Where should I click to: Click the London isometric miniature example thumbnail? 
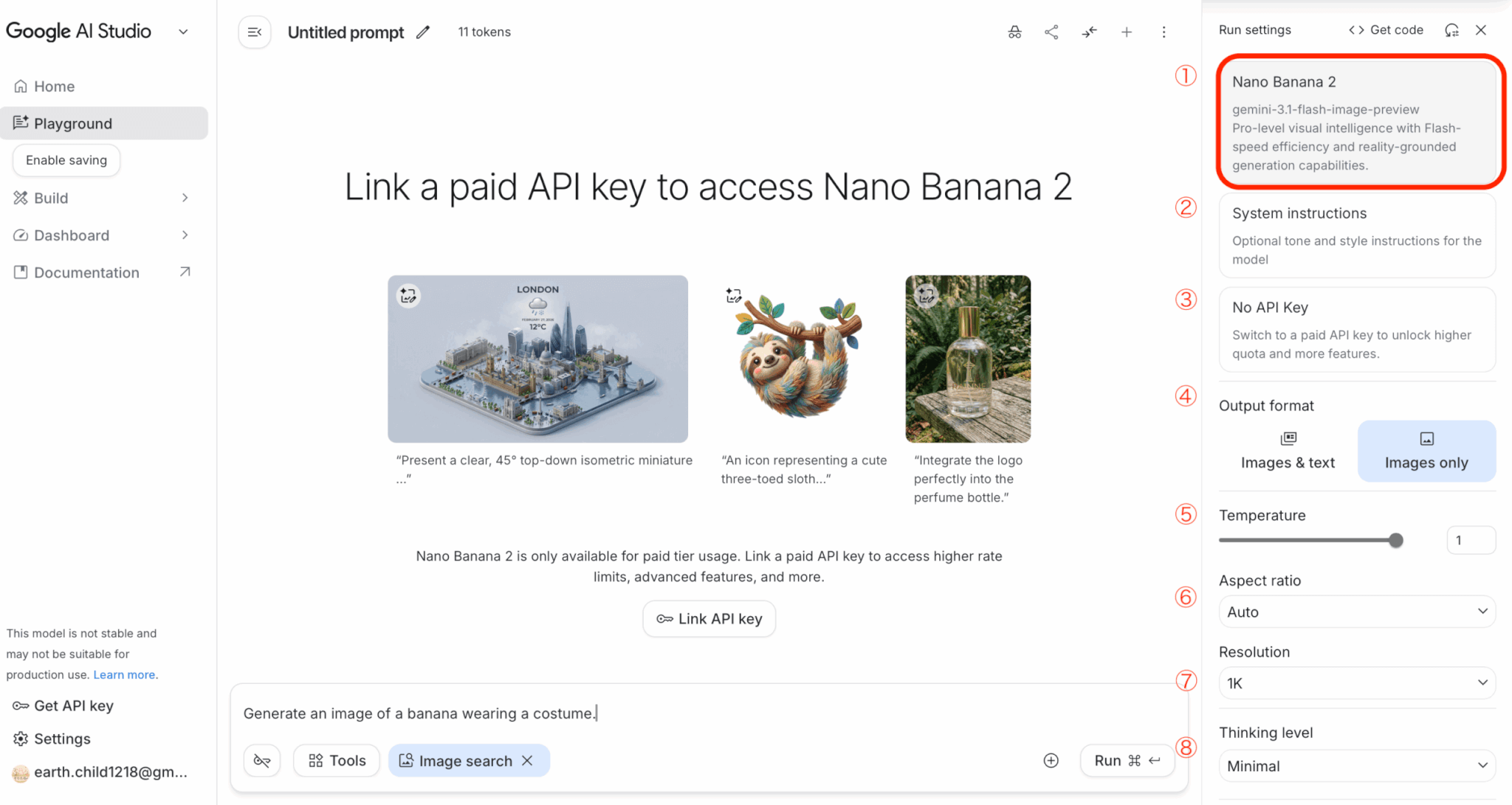coord(537,359)
